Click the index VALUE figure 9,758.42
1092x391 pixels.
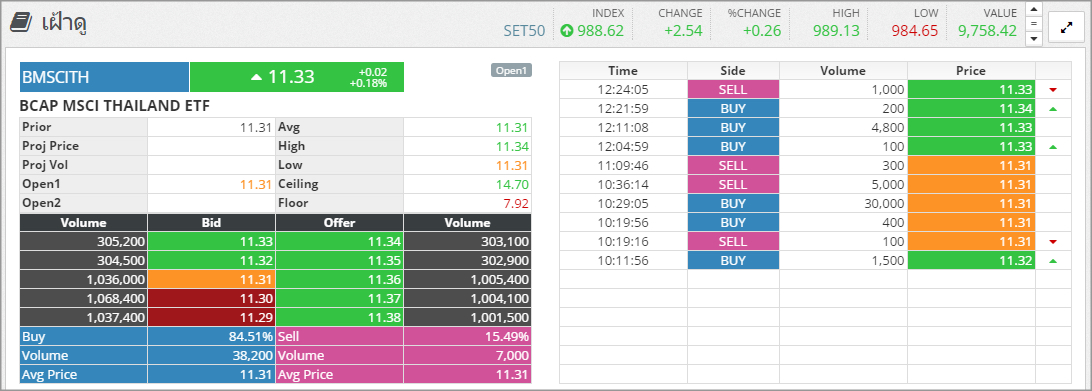click(988, 31)
